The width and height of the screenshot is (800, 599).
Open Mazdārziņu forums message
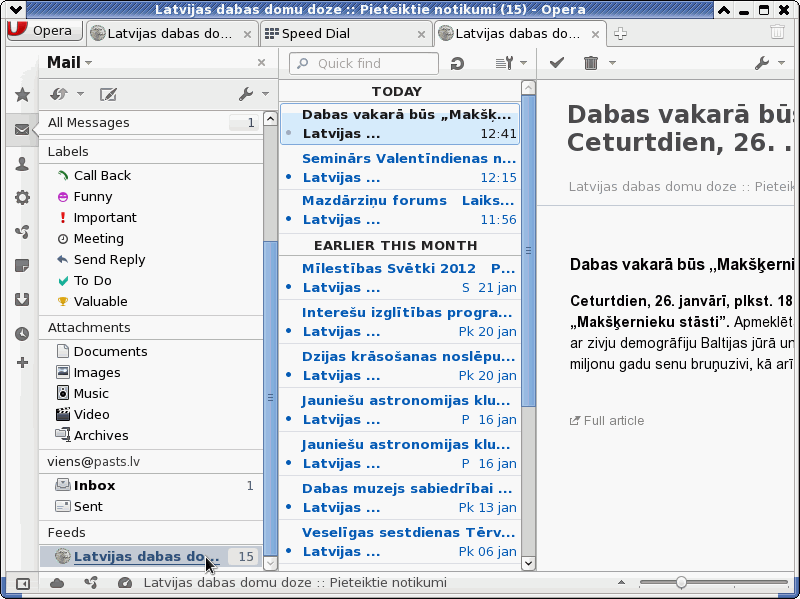click(x=400, y=210)
